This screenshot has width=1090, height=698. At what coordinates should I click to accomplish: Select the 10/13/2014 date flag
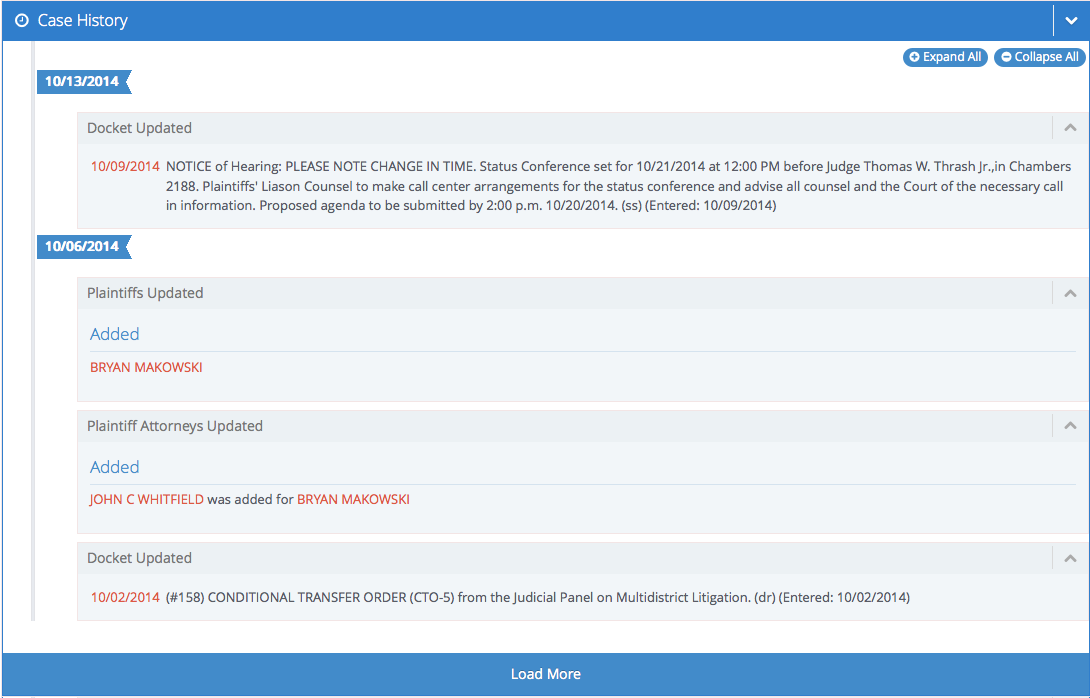click(82, 81)
